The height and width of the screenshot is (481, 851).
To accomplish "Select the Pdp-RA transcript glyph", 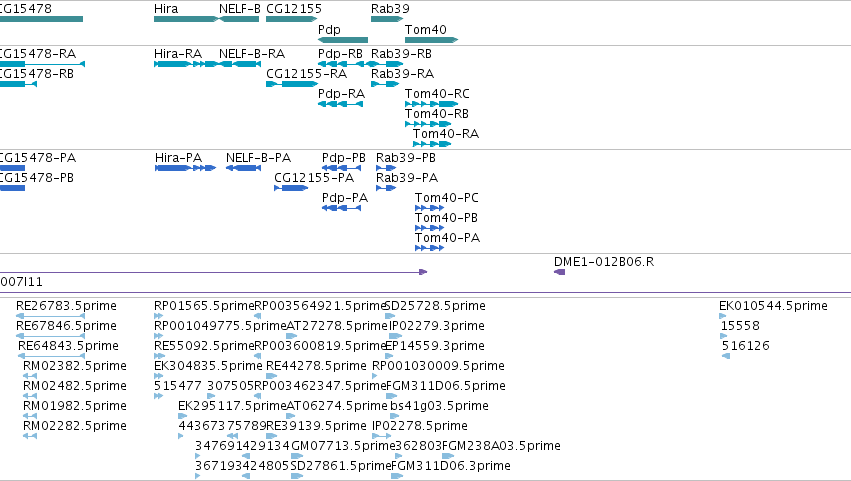I will (340, 104).
